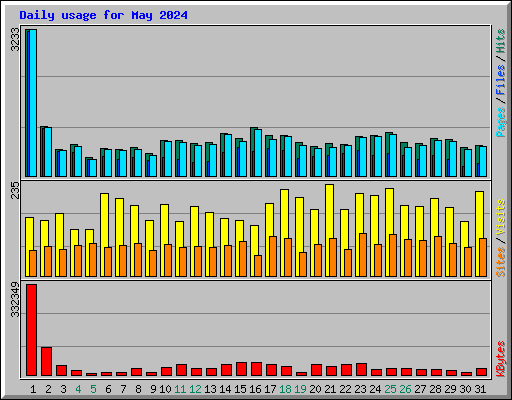The width and height of the screenshot is (512, 400).
Task: Click weekend day 26 label
Action: coord(405,389)
